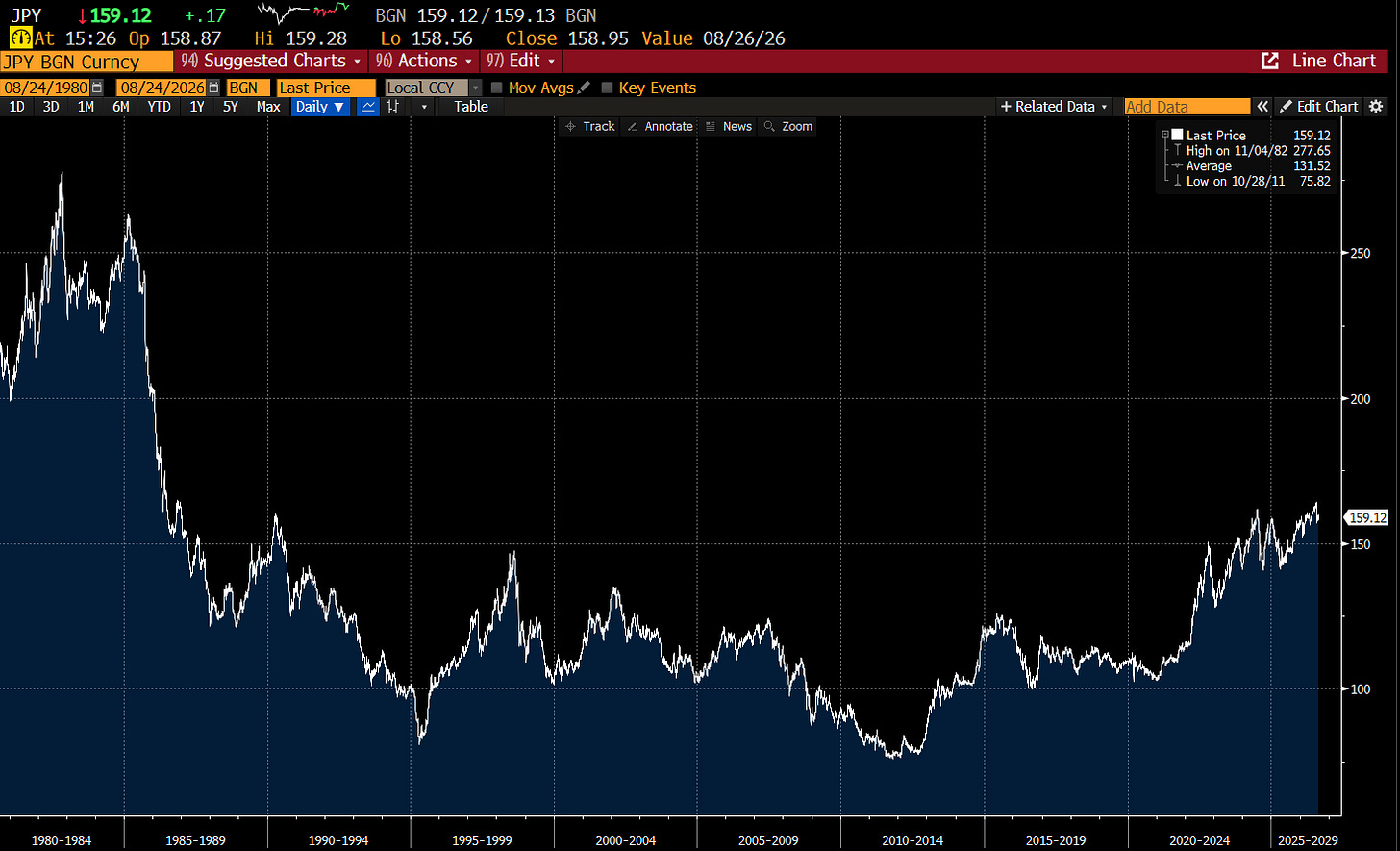Click the 200 y-axis label
1400x851 pixels.
pos(1359,398)
